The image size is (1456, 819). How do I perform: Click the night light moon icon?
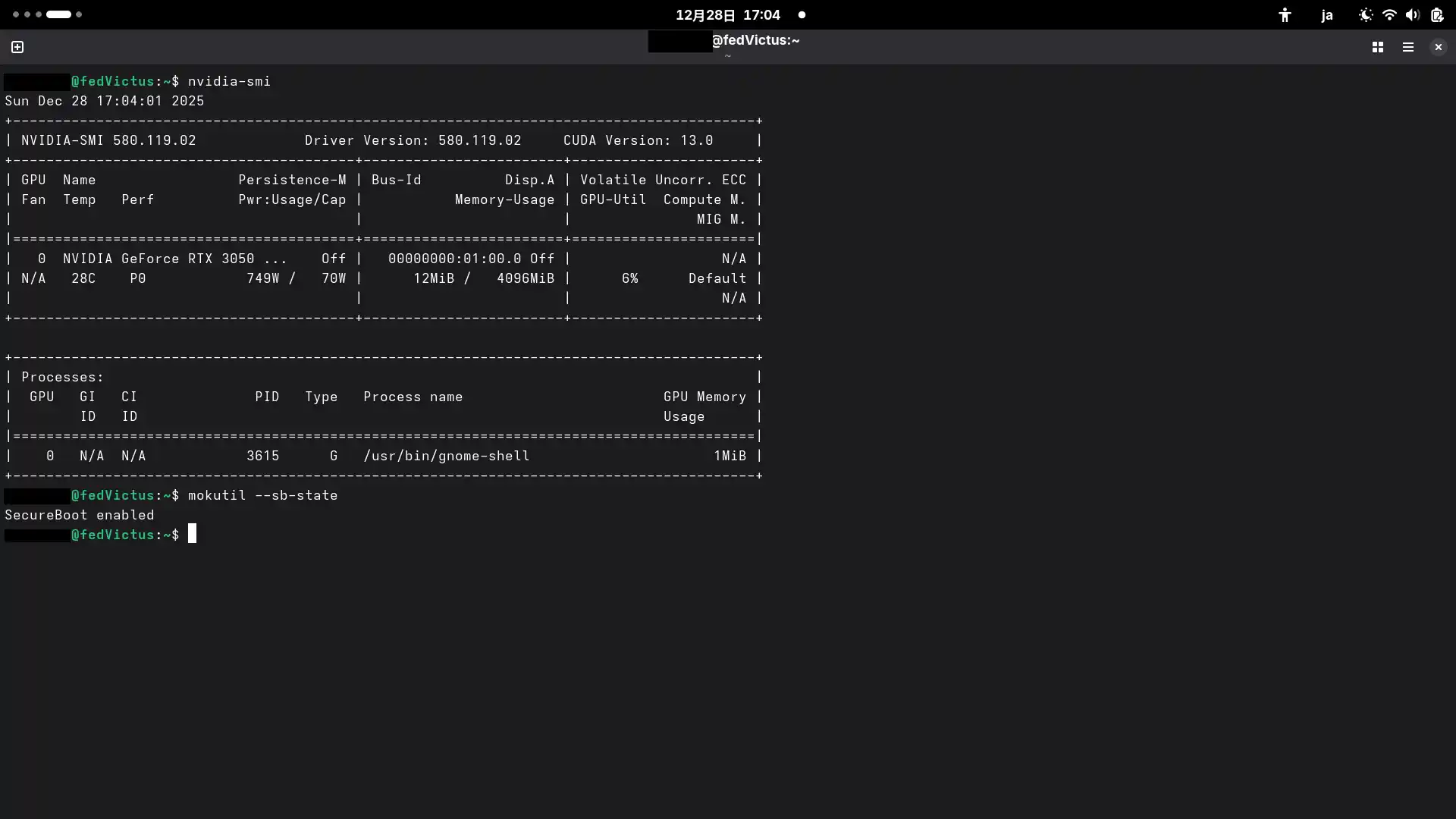click(x=1366, y=15)
